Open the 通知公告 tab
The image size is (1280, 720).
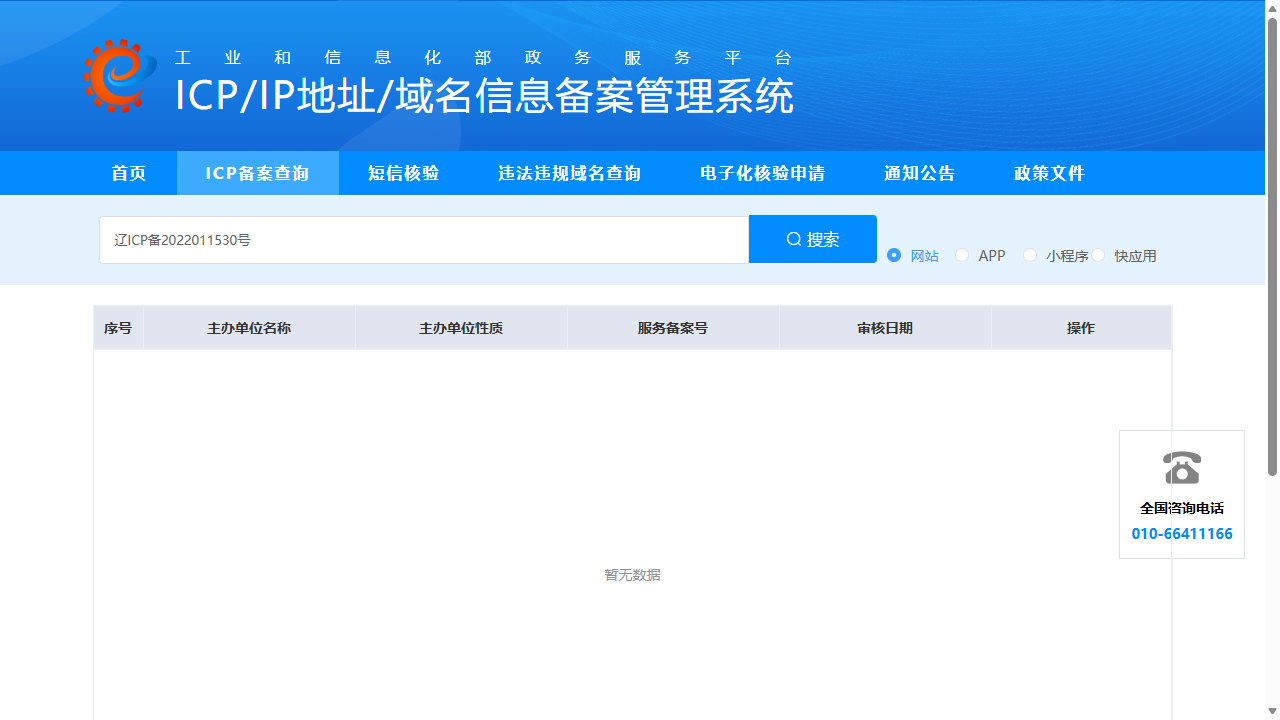pyautogui.click(x=920, y=173)
